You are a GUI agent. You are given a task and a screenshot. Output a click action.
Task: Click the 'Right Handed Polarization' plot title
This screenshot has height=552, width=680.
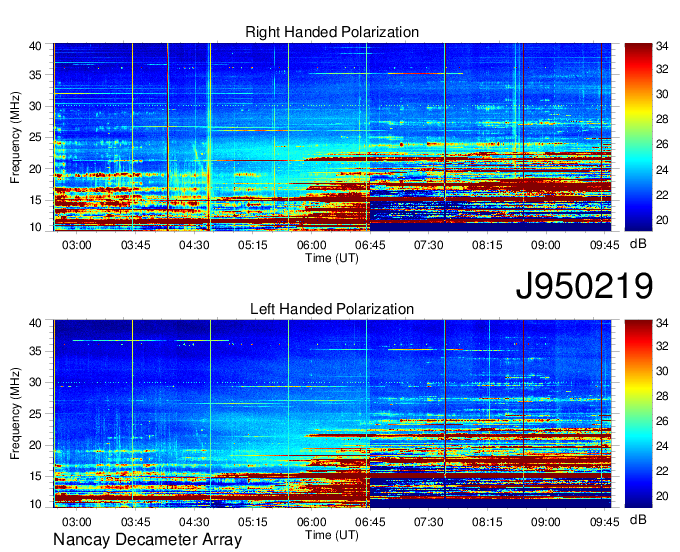point(332,32)
